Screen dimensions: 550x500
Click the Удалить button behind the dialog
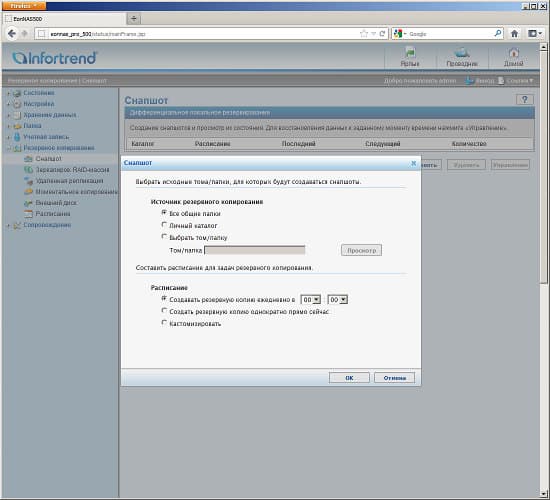click(466, 165)
